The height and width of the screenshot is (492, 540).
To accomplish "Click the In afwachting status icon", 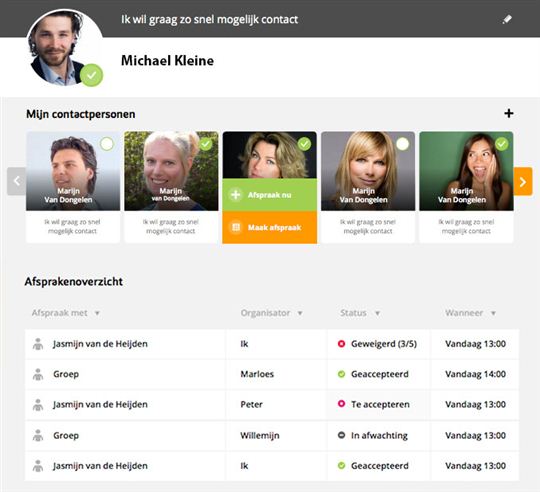I will pyautogui.click(x=341, y=435).
